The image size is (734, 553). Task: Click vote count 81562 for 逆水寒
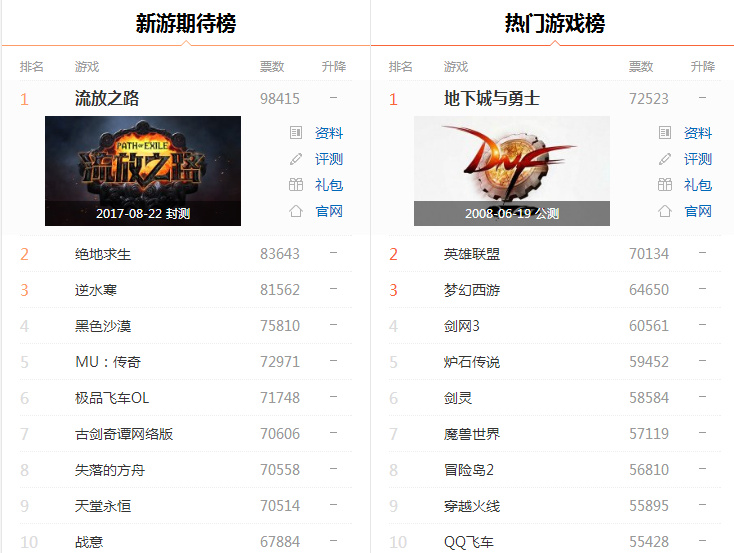pyautogui.click(x=280, y=290)
